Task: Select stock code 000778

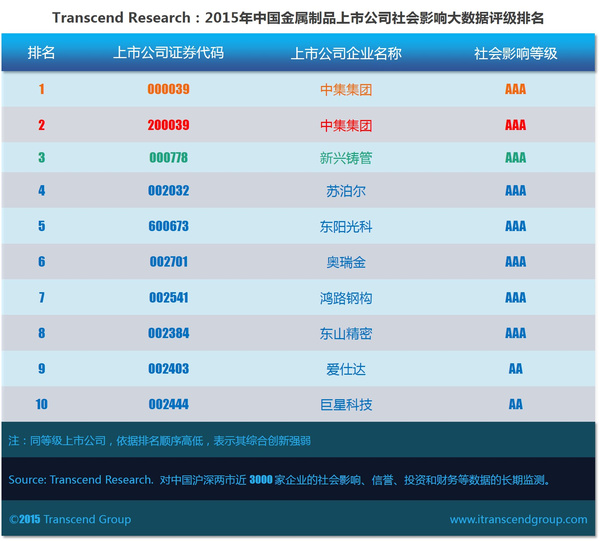Action: coord(168,158)
